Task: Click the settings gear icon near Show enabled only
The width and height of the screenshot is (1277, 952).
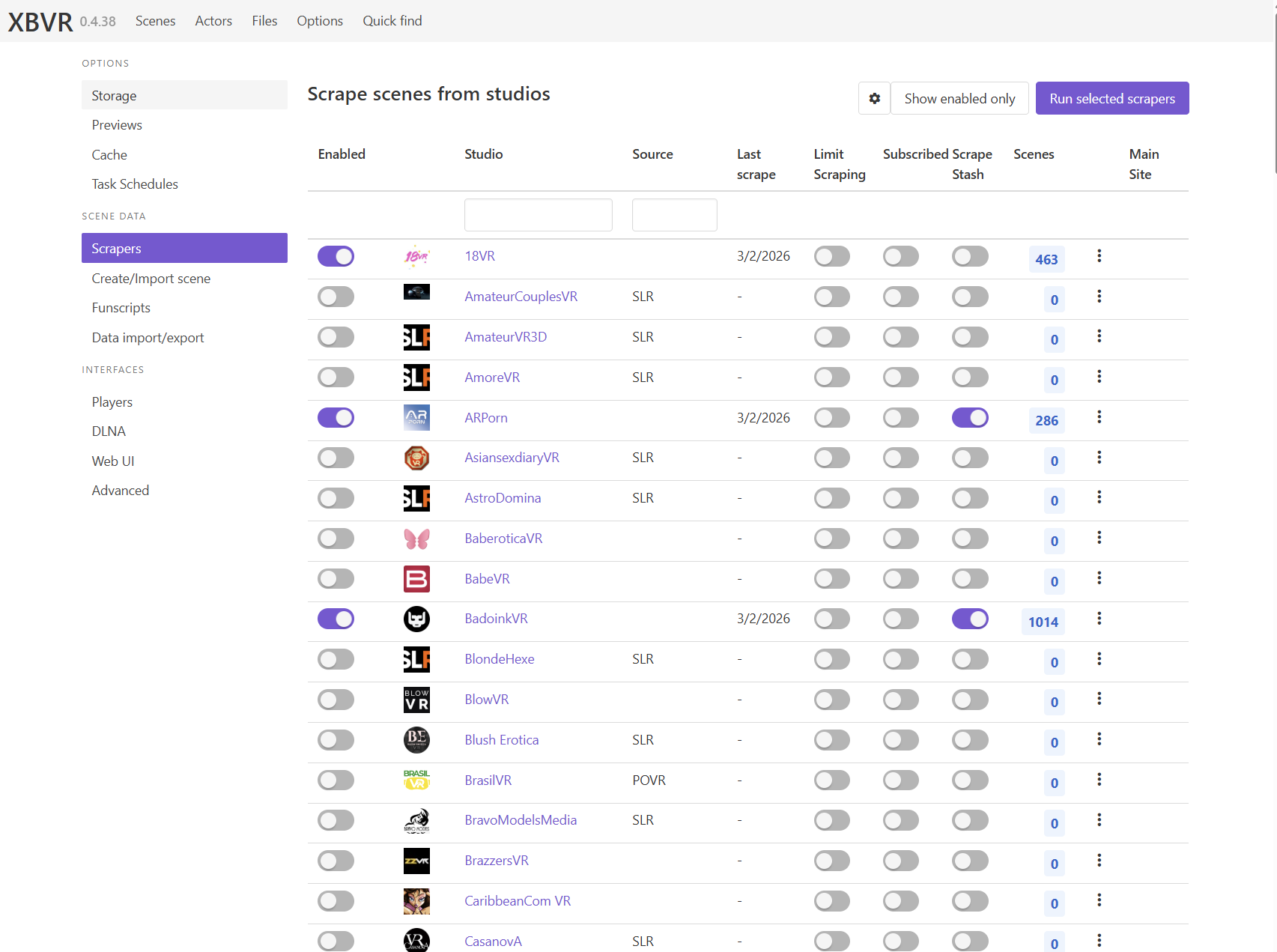Action: click(x=873, y=98)
